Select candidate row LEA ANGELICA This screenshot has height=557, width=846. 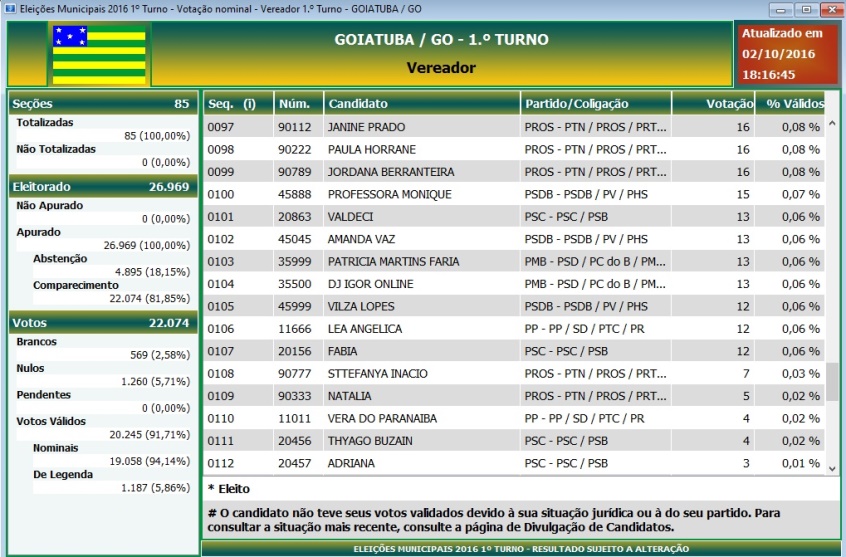coord(514,329)
